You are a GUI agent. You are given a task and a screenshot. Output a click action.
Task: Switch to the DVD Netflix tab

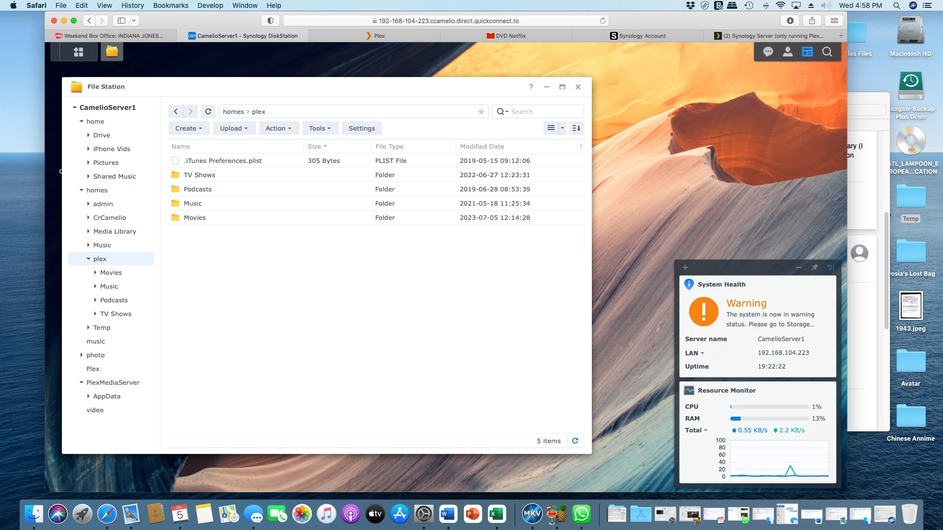click(x=506, y=35)
